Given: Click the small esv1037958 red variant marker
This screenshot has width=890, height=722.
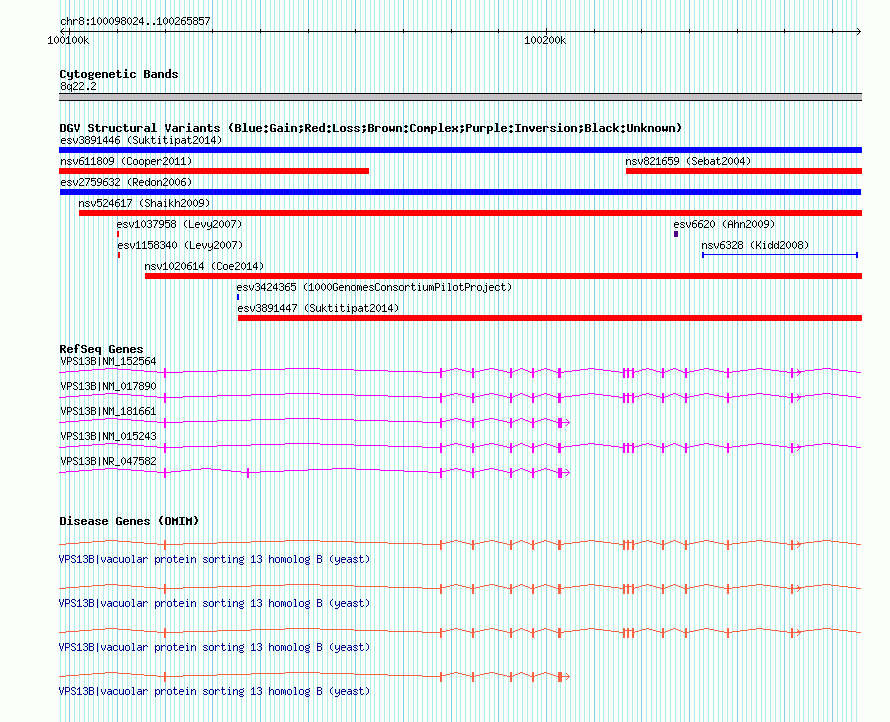Looking at the screenshot, I should (118, 234).
